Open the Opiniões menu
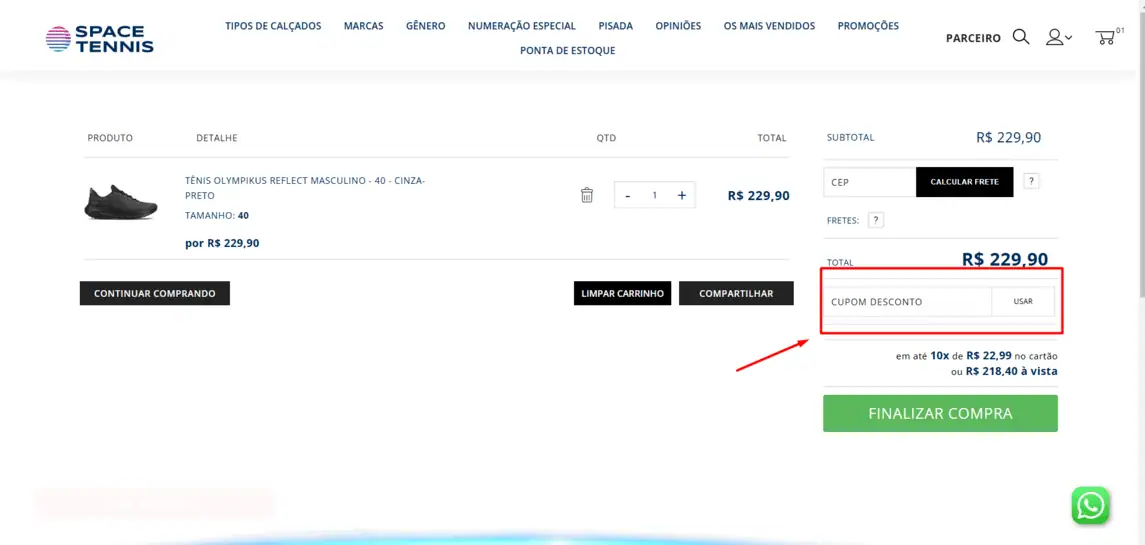The width and height of the screenshot is (1145, 545). coord(678,26)
